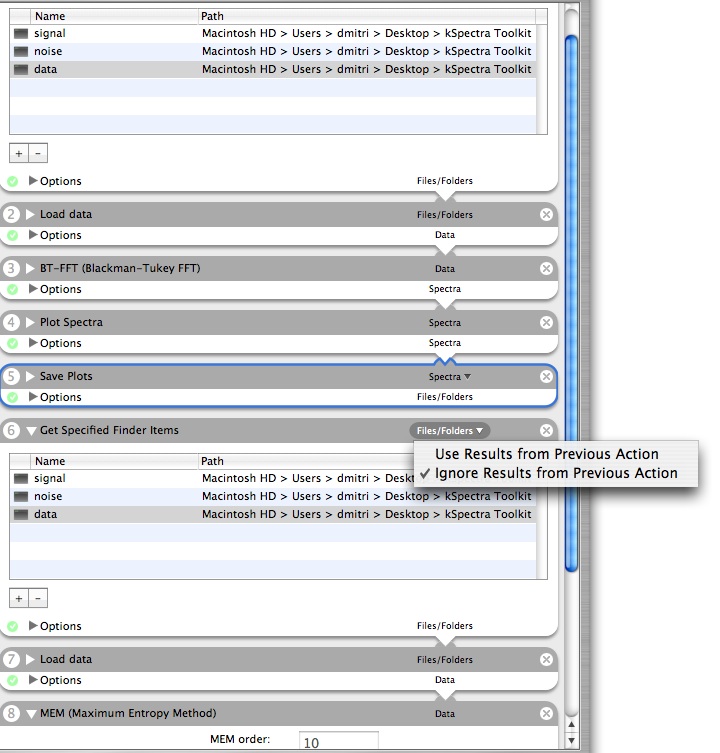Click the scrollbar up arrow
The width and height of the screenshot is (720, 753).
tap(571, 724)
